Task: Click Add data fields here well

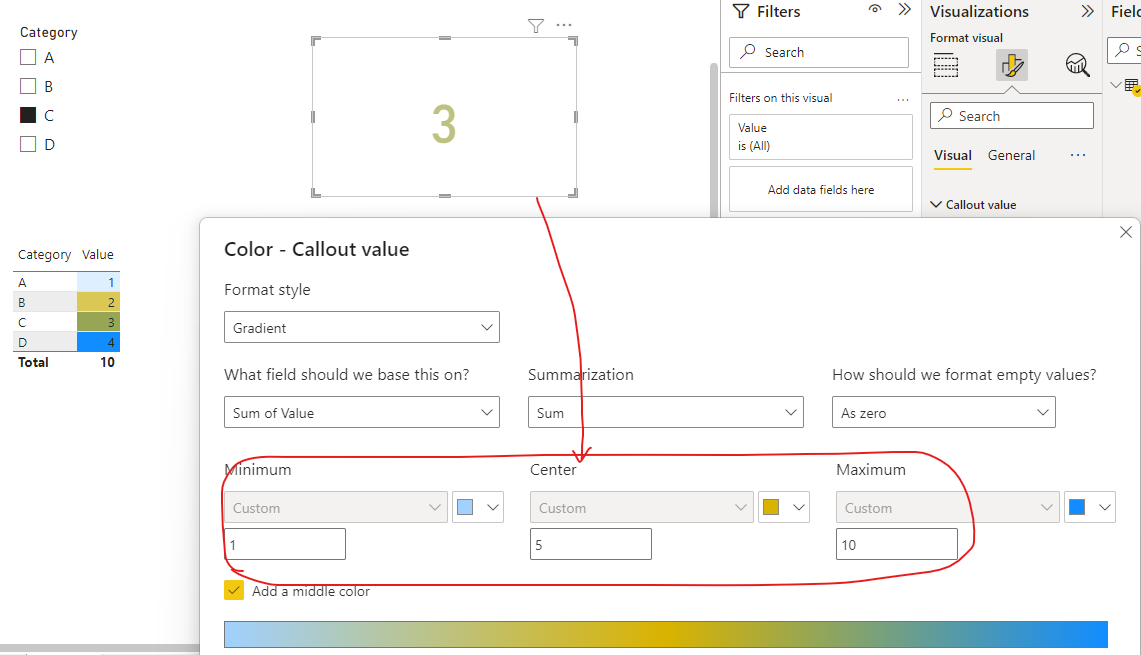Action: [x=821, y=189]
